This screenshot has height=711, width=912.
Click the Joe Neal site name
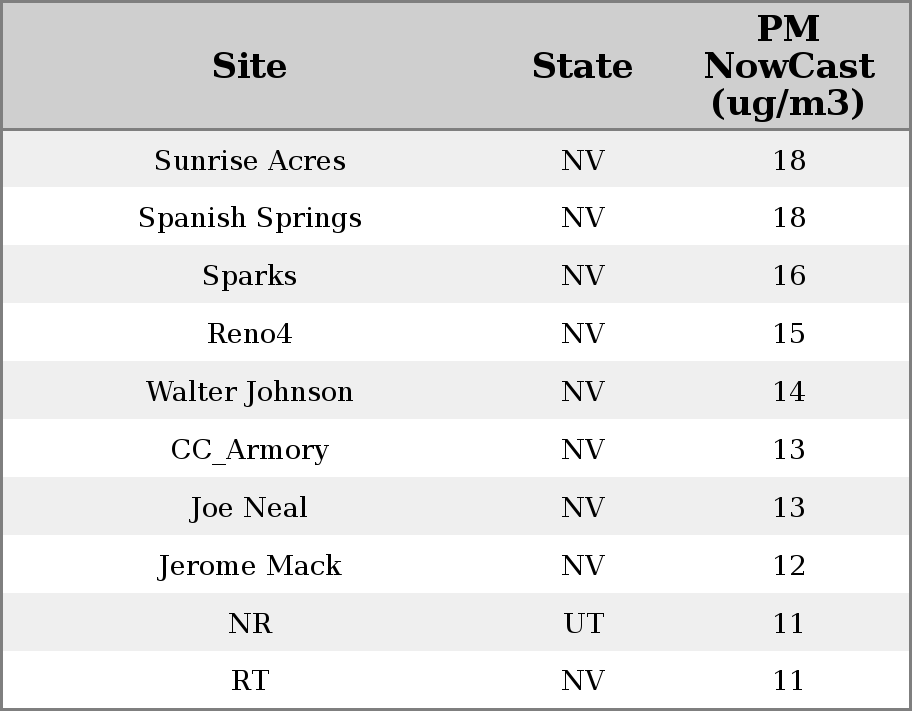[x=250, y=508]
